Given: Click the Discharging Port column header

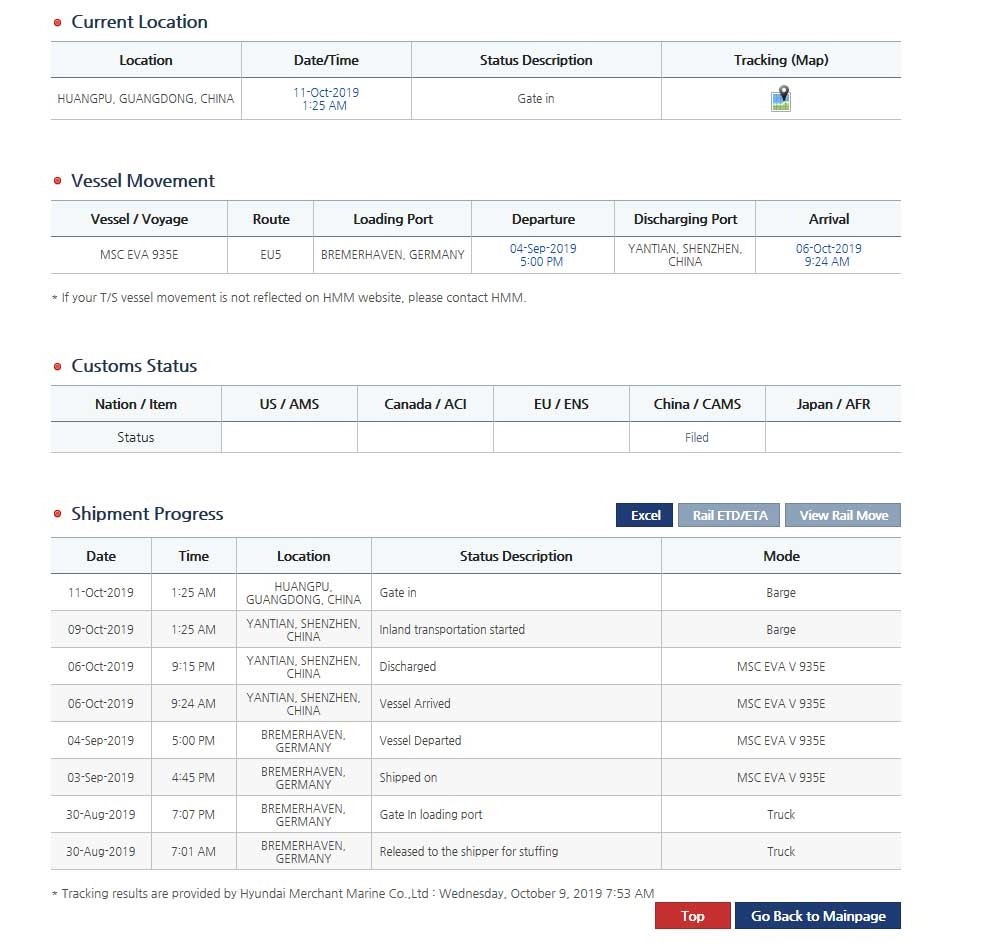Looking at the screenshot, I should click(x=685, y=219).
